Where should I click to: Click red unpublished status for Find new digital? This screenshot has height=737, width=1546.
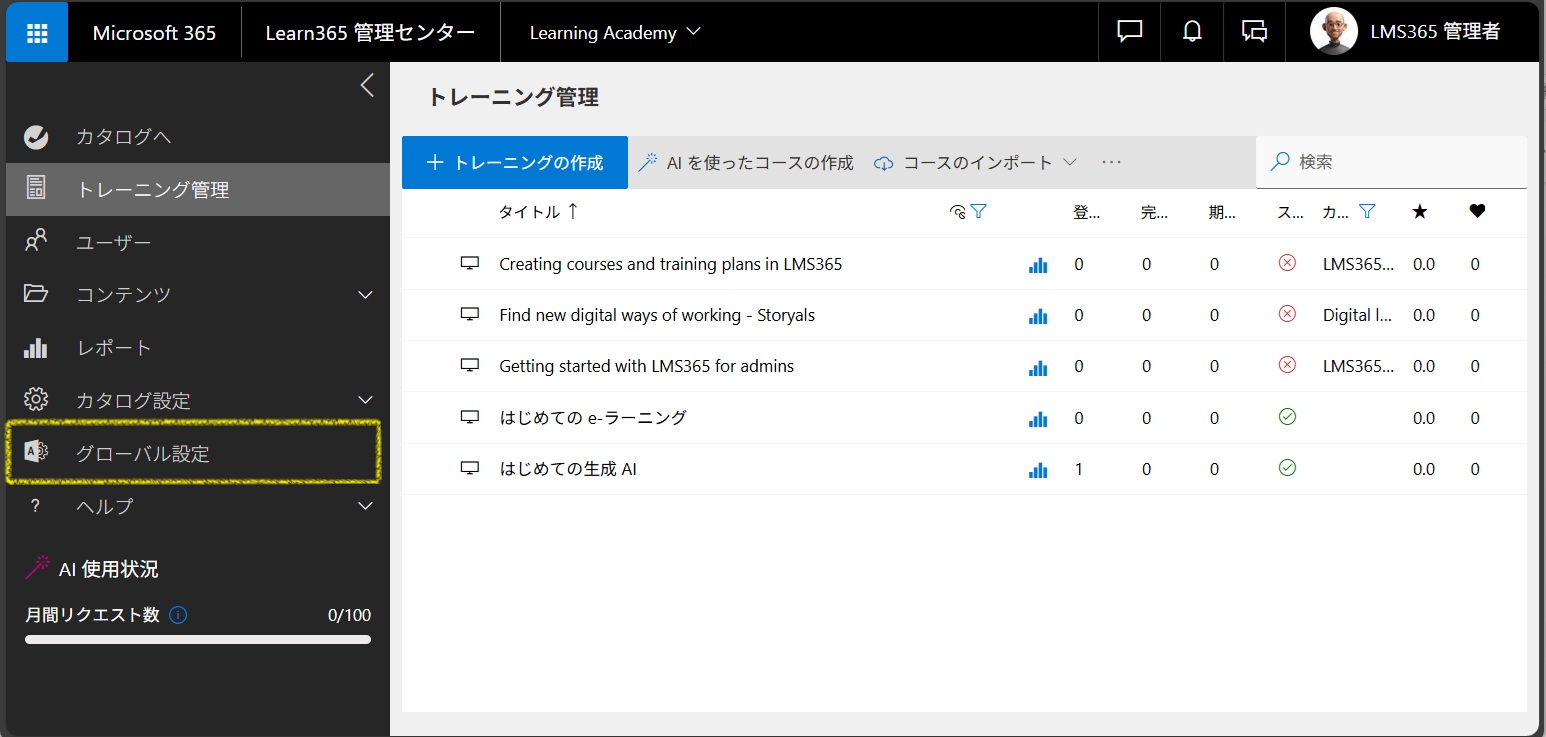[x=1287, y=314]
